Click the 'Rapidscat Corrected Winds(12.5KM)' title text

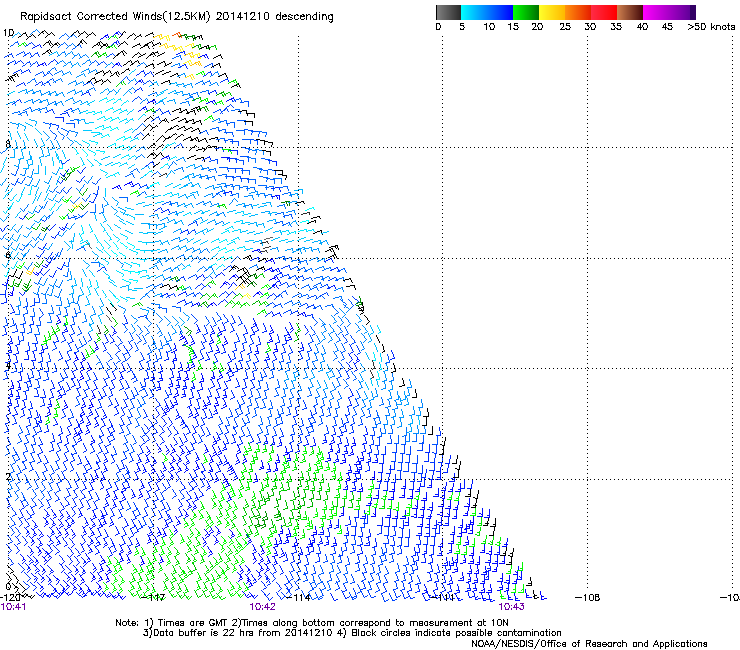click(114, 17)
